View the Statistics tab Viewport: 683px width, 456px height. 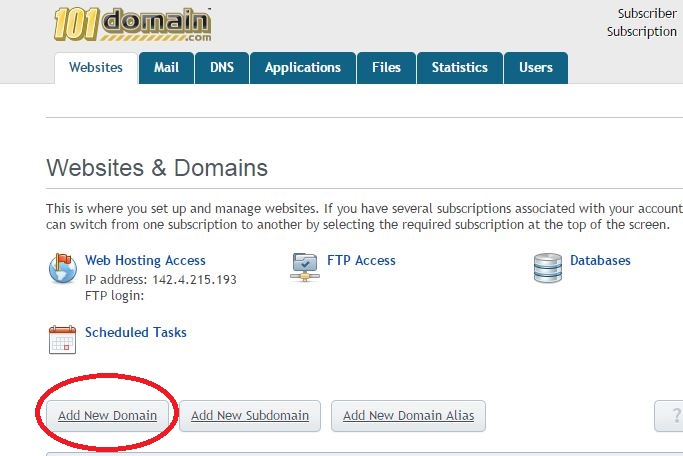(x=460, y=68)
